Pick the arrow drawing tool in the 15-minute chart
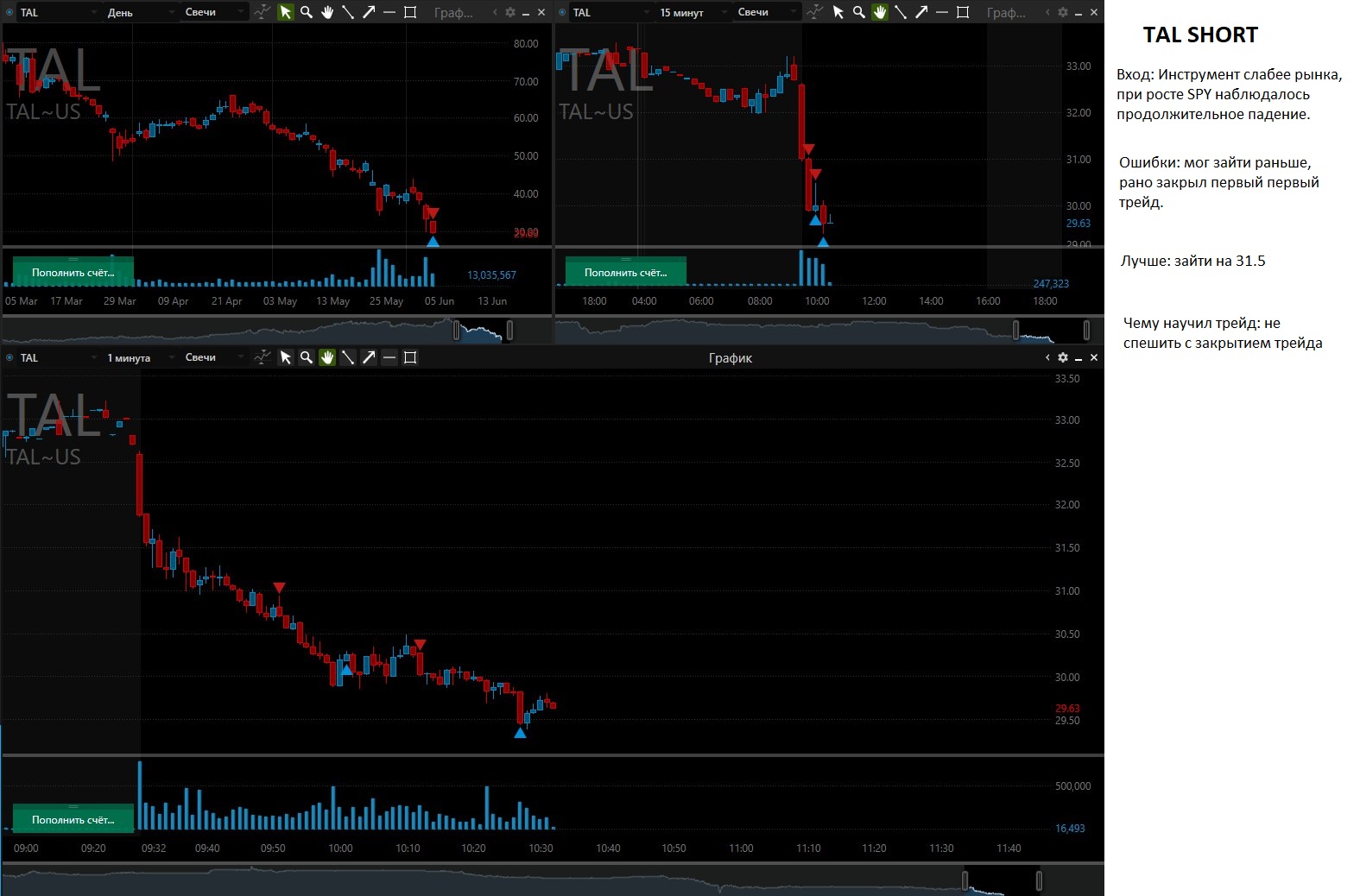This screenshot has width=1360, height=896. [x=921, y=12]
